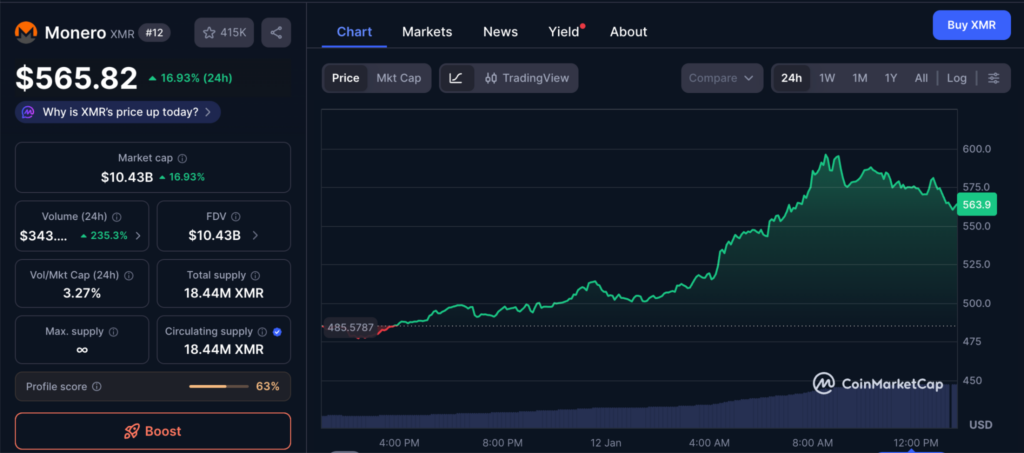Switch chart to Mkt Cap view
1024x453 pixels.
tap(398, 78)
